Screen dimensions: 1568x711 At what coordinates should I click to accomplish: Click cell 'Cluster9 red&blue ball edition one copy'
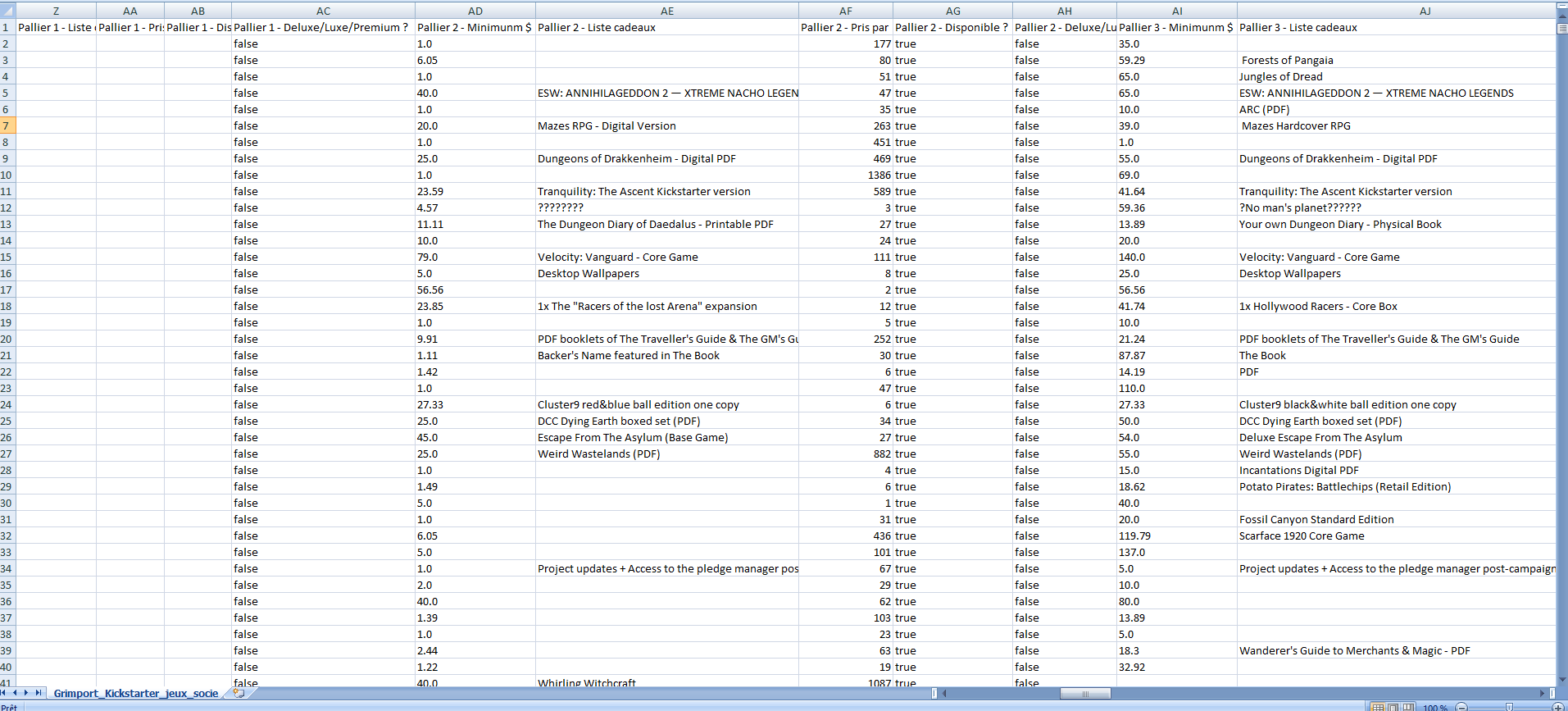coord(667,404)
